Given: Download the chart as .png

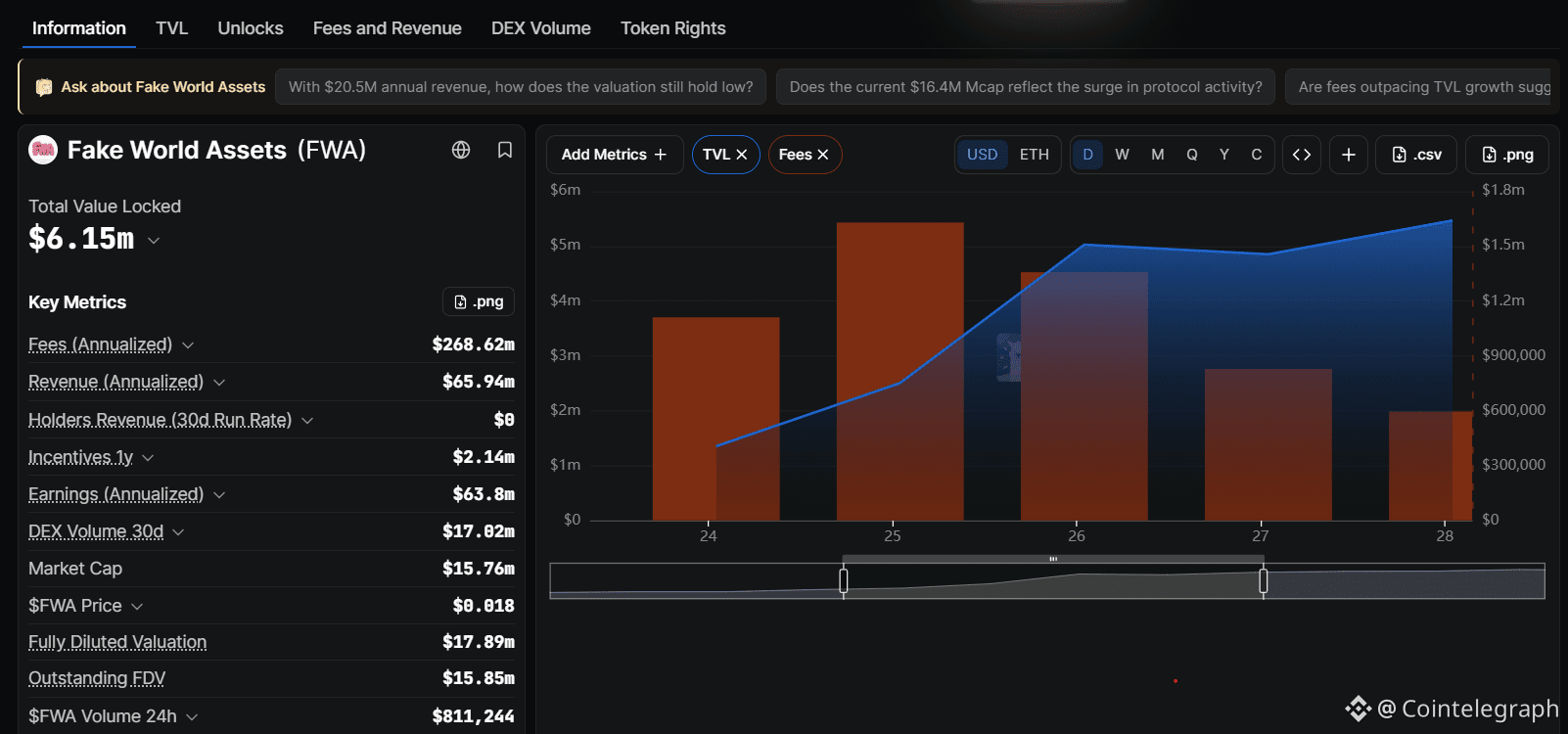Looking at the screenshot, I should [x=1507, y=155].
